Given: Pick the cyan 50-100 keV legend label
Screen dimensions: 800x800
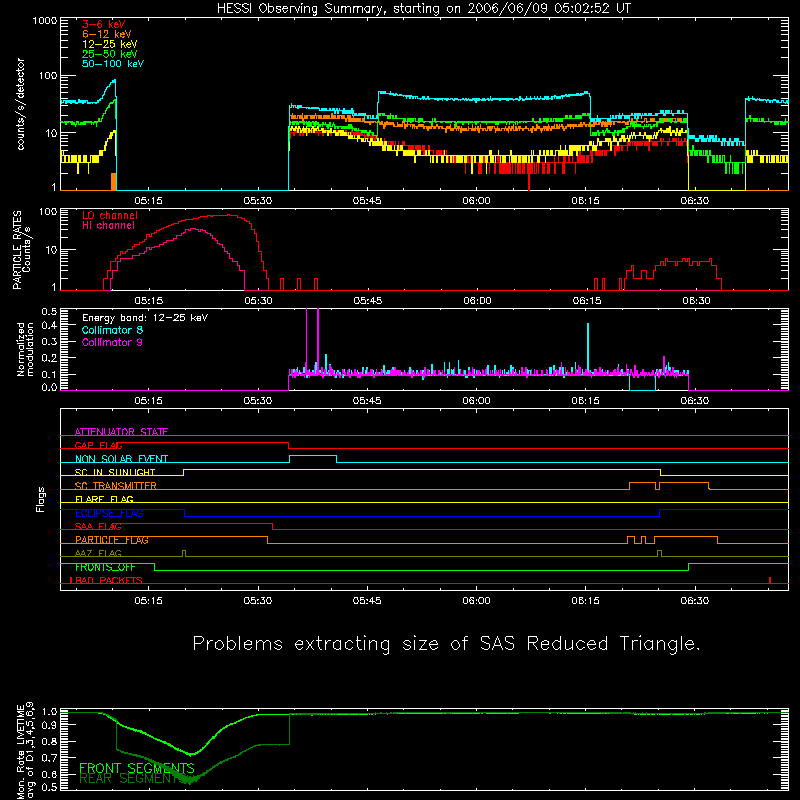Looking at the screenshot, I should (113, 64).
